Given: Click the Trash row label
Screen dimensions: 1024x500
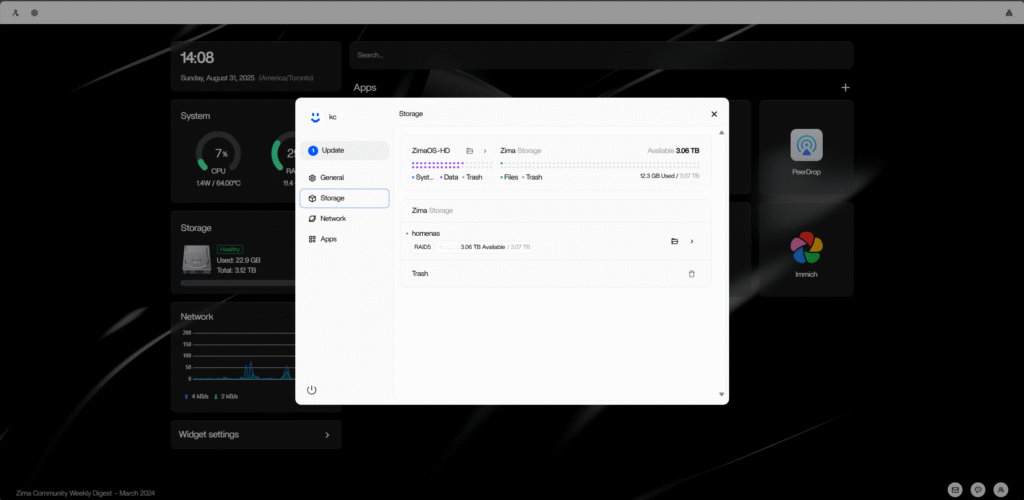Looking at the screenshot, I should (420, 273).
